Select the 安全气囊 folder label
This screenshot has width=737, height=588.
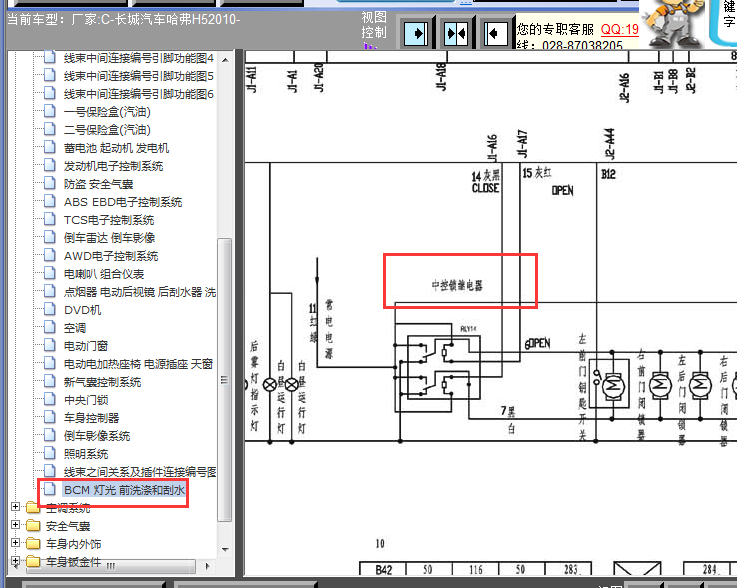click(68, 526)
